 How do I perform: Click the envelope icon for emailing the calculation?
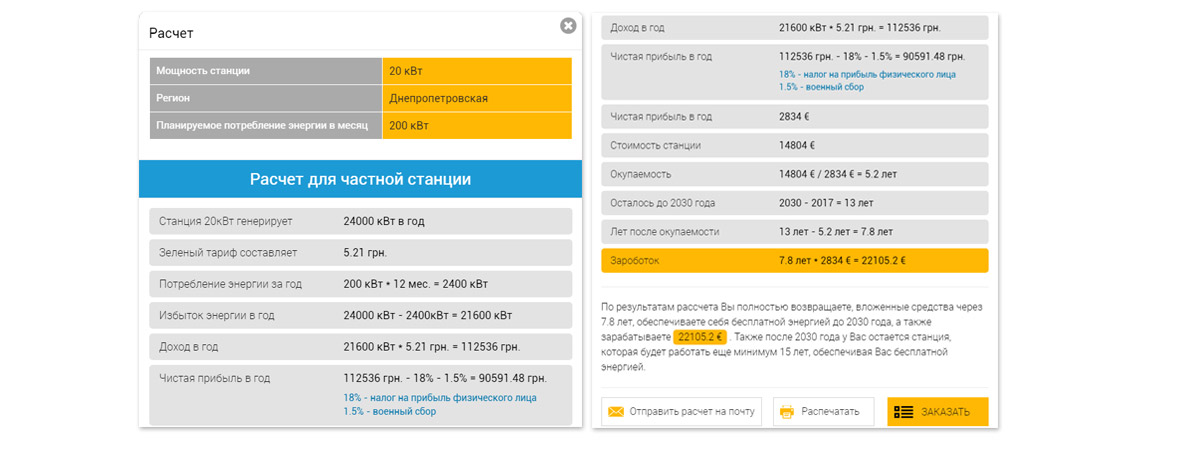tap(615, 412)
